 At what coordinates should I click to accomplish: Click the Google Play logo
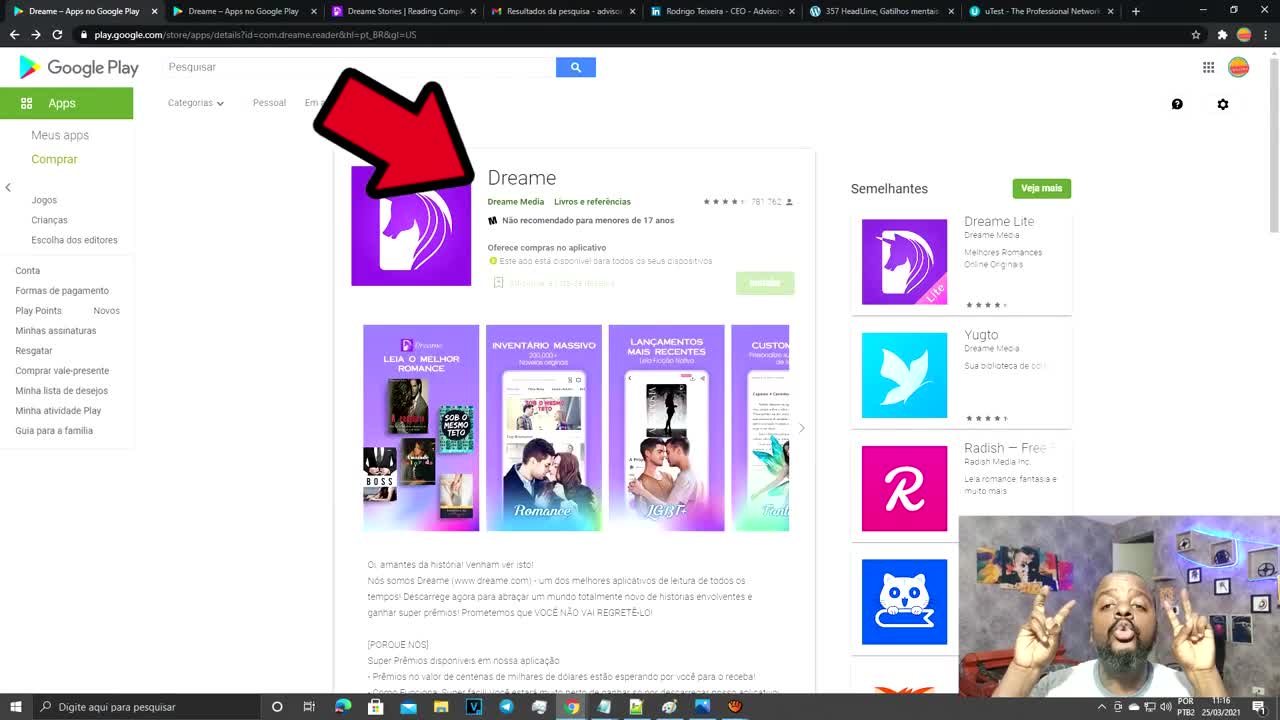click(x=79, y=67)
